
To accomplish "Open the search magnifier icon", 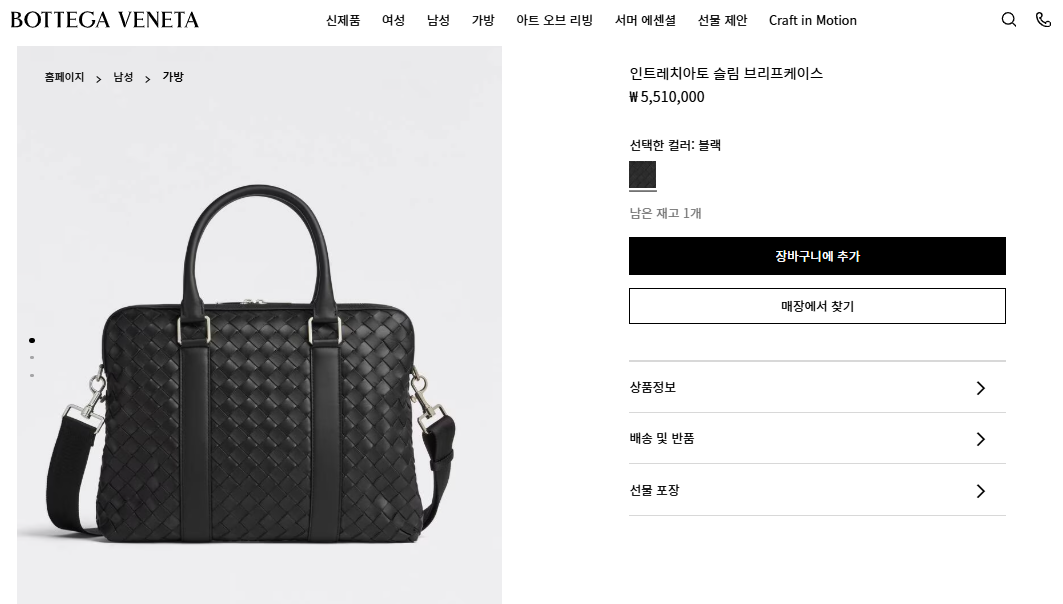I will pos(1009,20).
